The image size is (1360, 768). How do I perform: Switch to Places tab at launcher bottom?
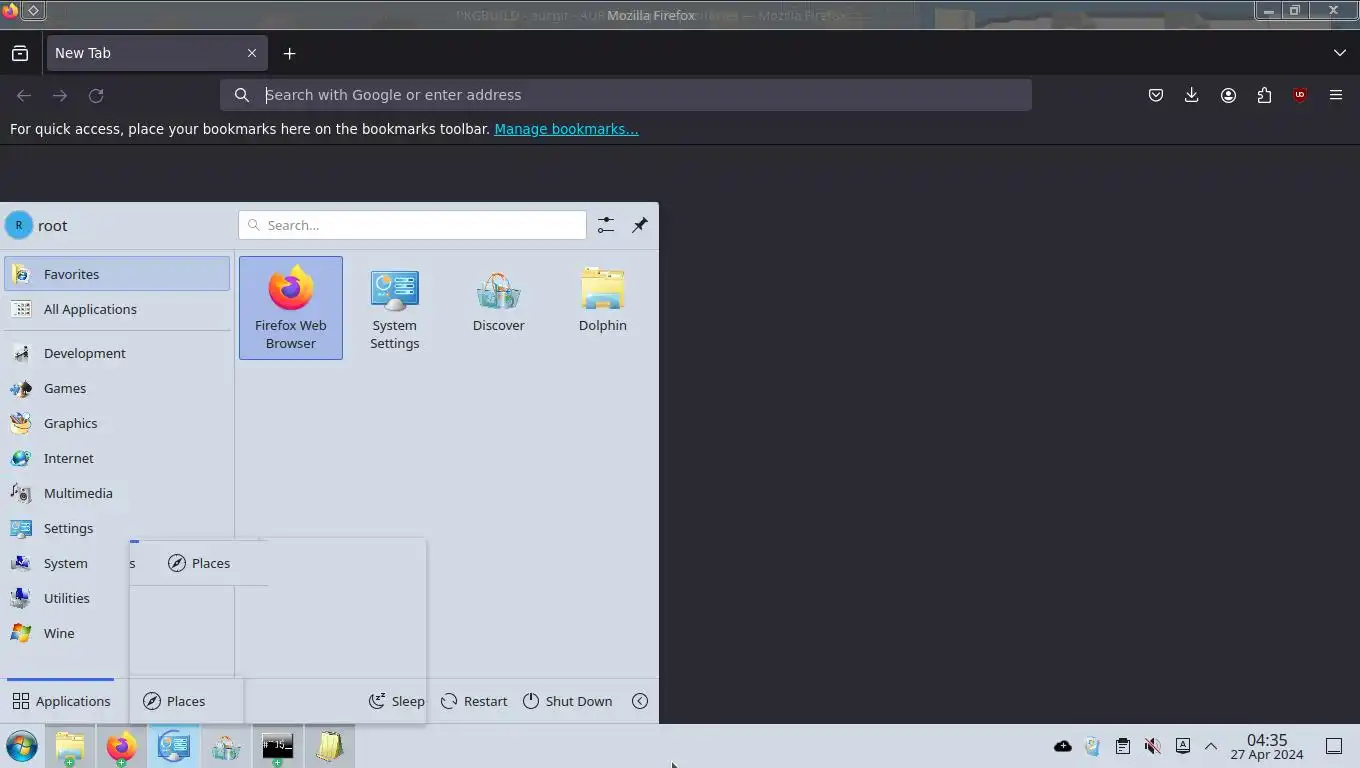(x=174, y=701)
